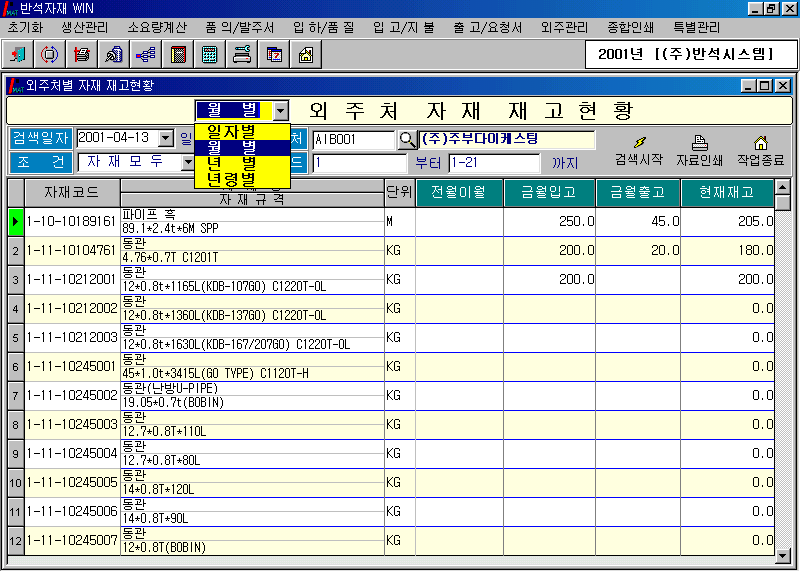Open the calculator icon in toolbar

(210, 54)
